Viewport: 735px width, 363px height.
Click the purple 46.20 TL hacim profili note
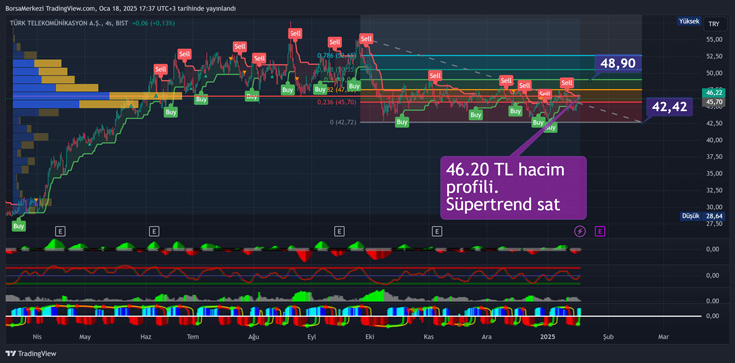tap(513, 188)
